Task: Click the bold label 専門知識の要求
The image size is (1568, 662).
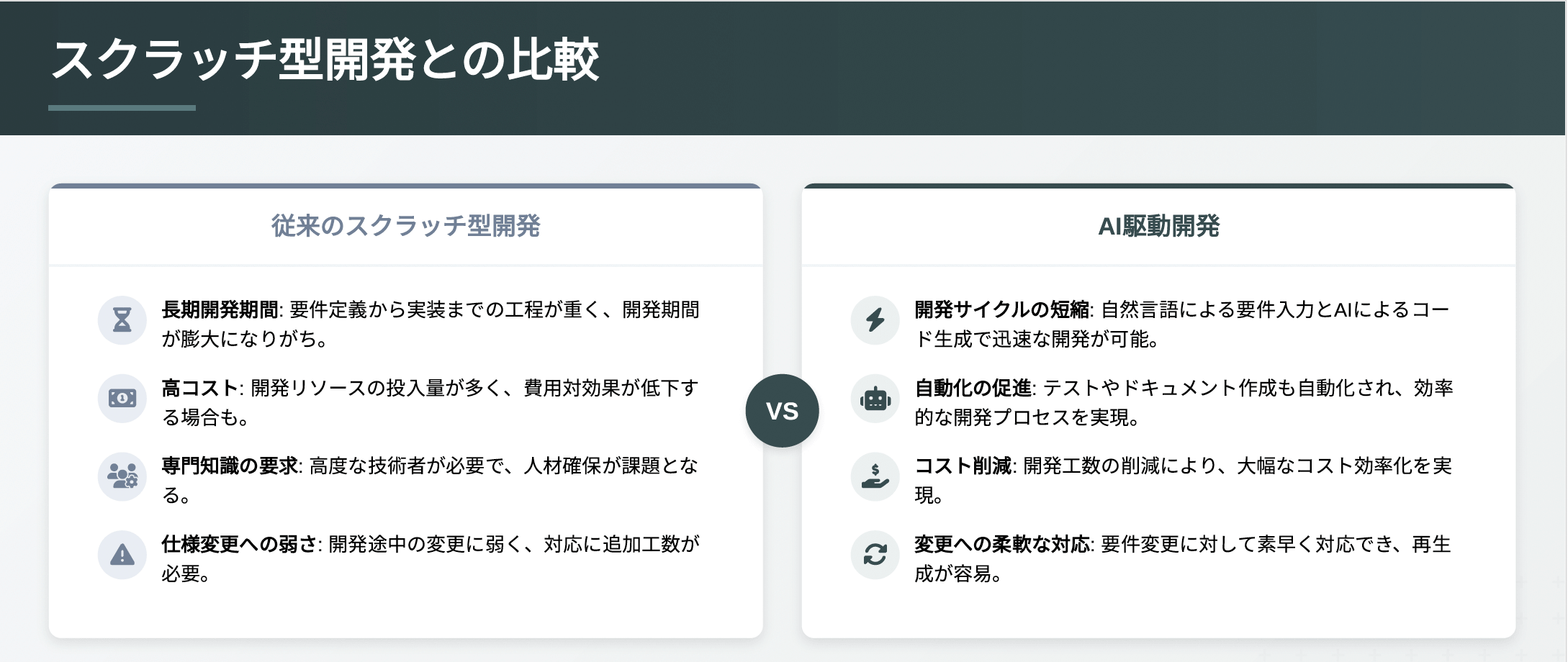Action: [230, 466]
